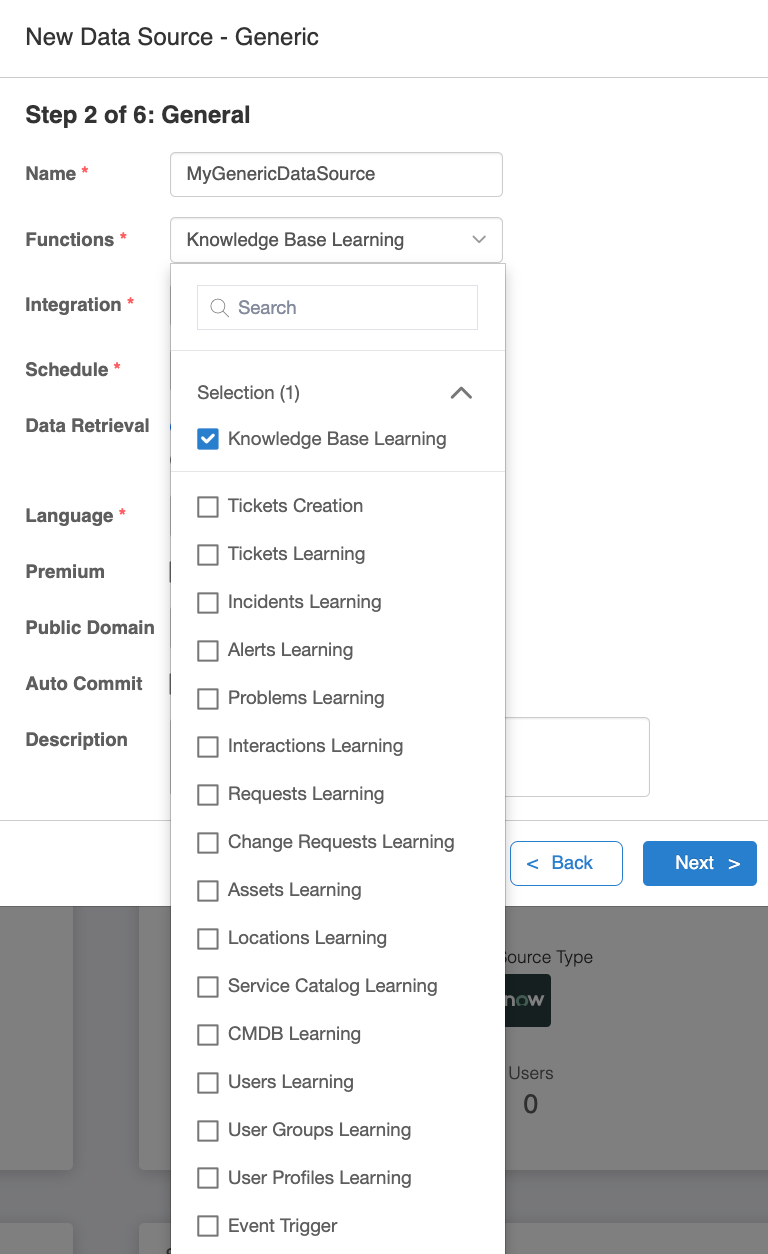Tick the Interactions Learning checkbox

pos(208,746)
